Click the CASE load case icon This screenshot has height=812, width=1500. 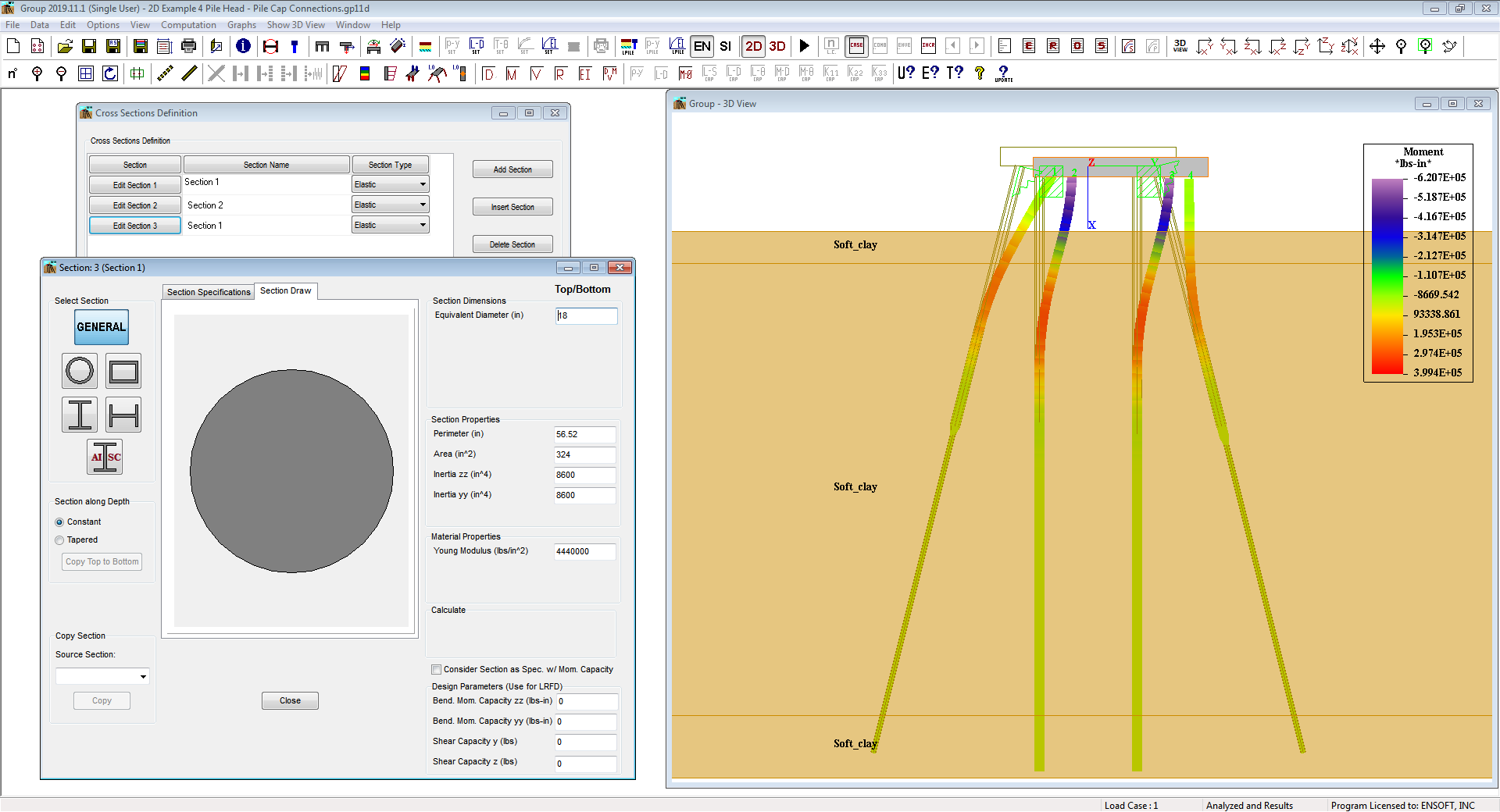click(856, 46)
